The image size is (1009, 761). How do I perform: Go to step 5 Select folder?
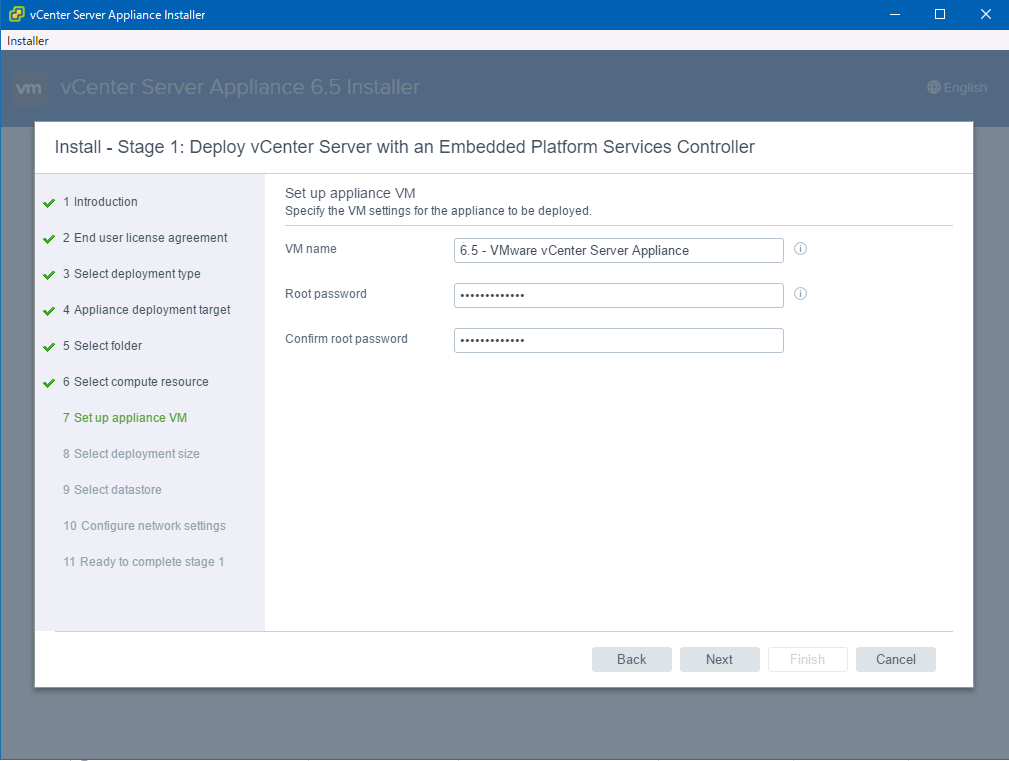pos(102,346)
